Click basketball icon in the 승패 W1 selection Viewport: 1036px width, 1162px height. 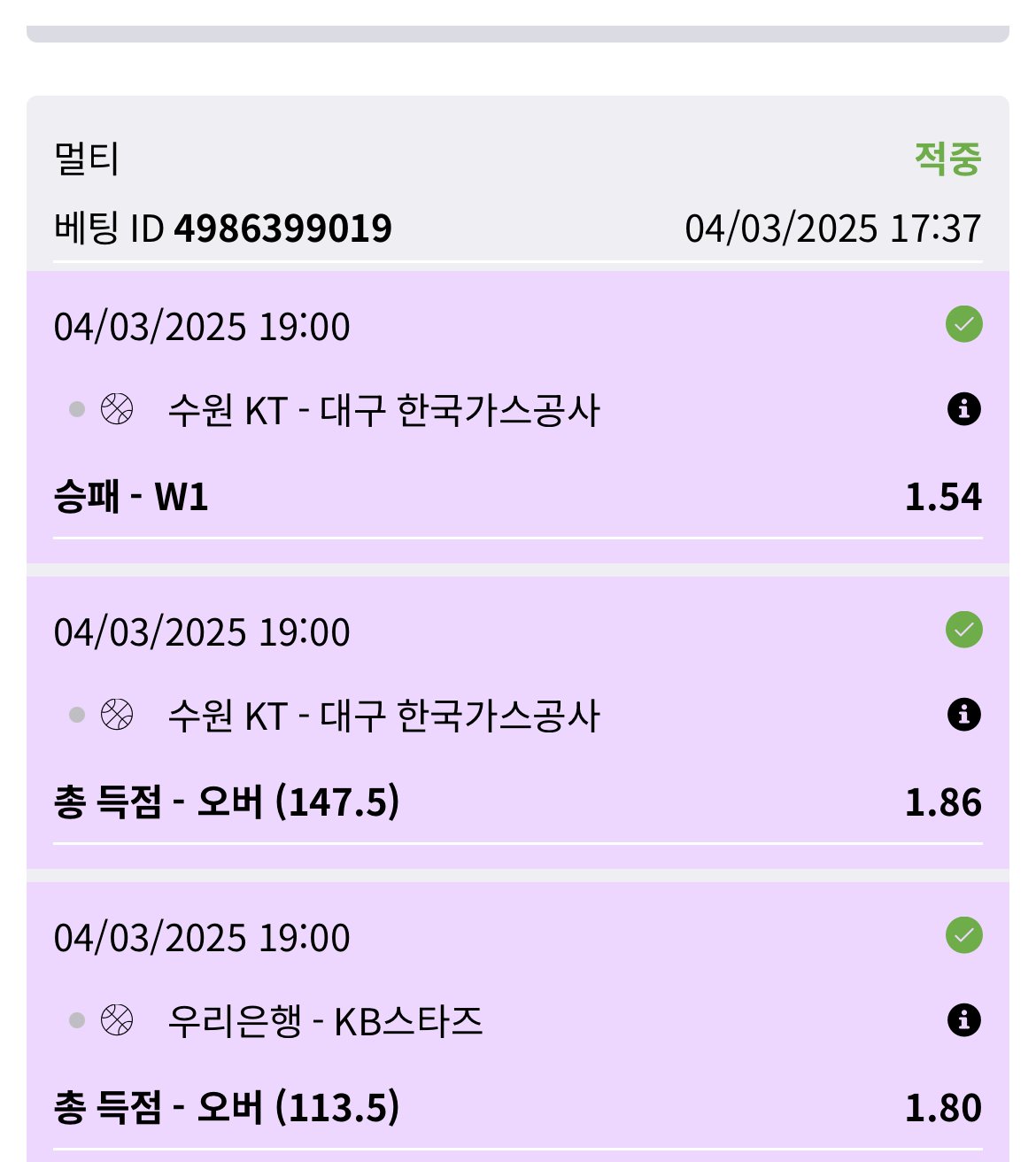(x=117, y=409)
